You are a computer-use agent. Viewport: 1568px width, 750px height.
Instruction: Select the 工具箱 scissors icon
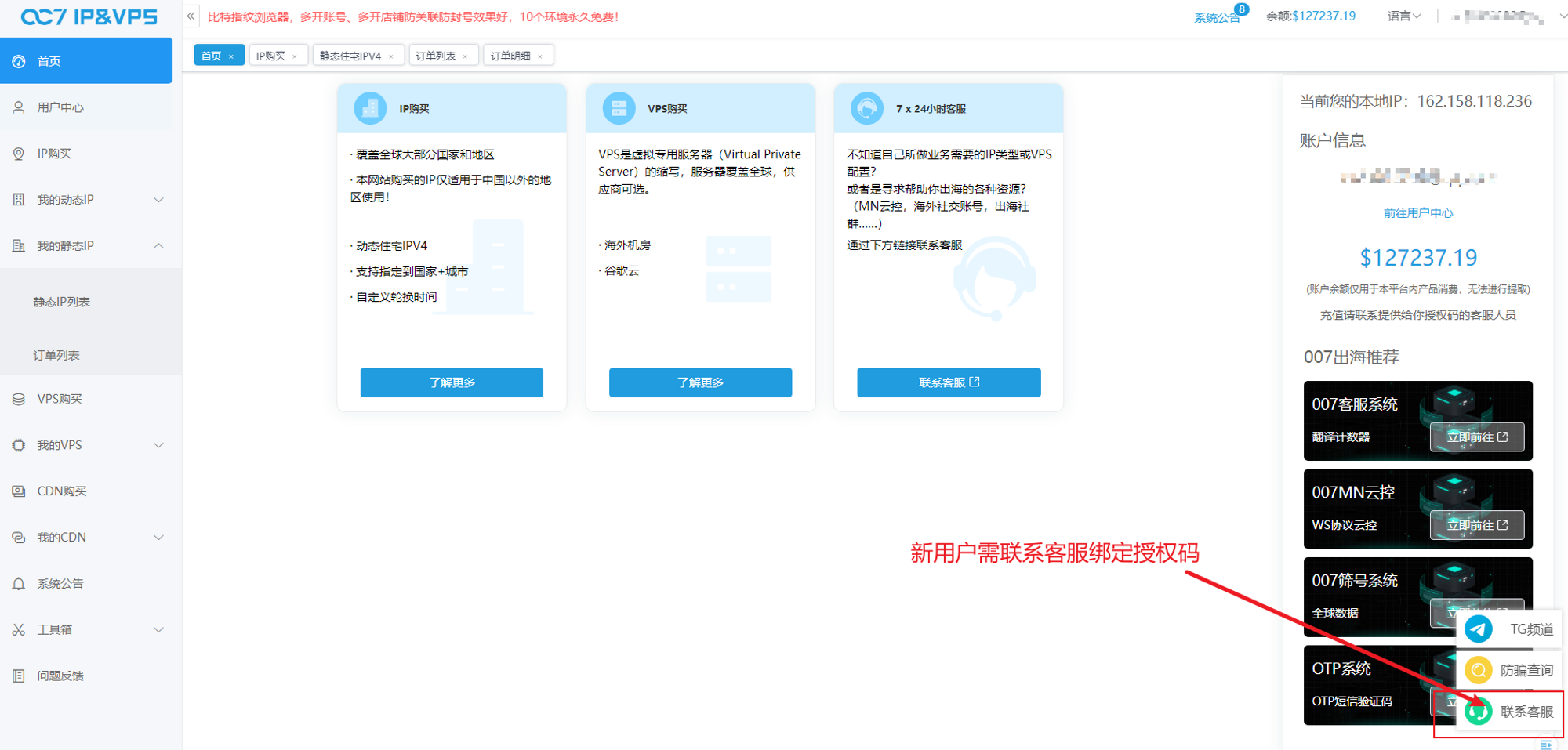click(x=17, y=629)
